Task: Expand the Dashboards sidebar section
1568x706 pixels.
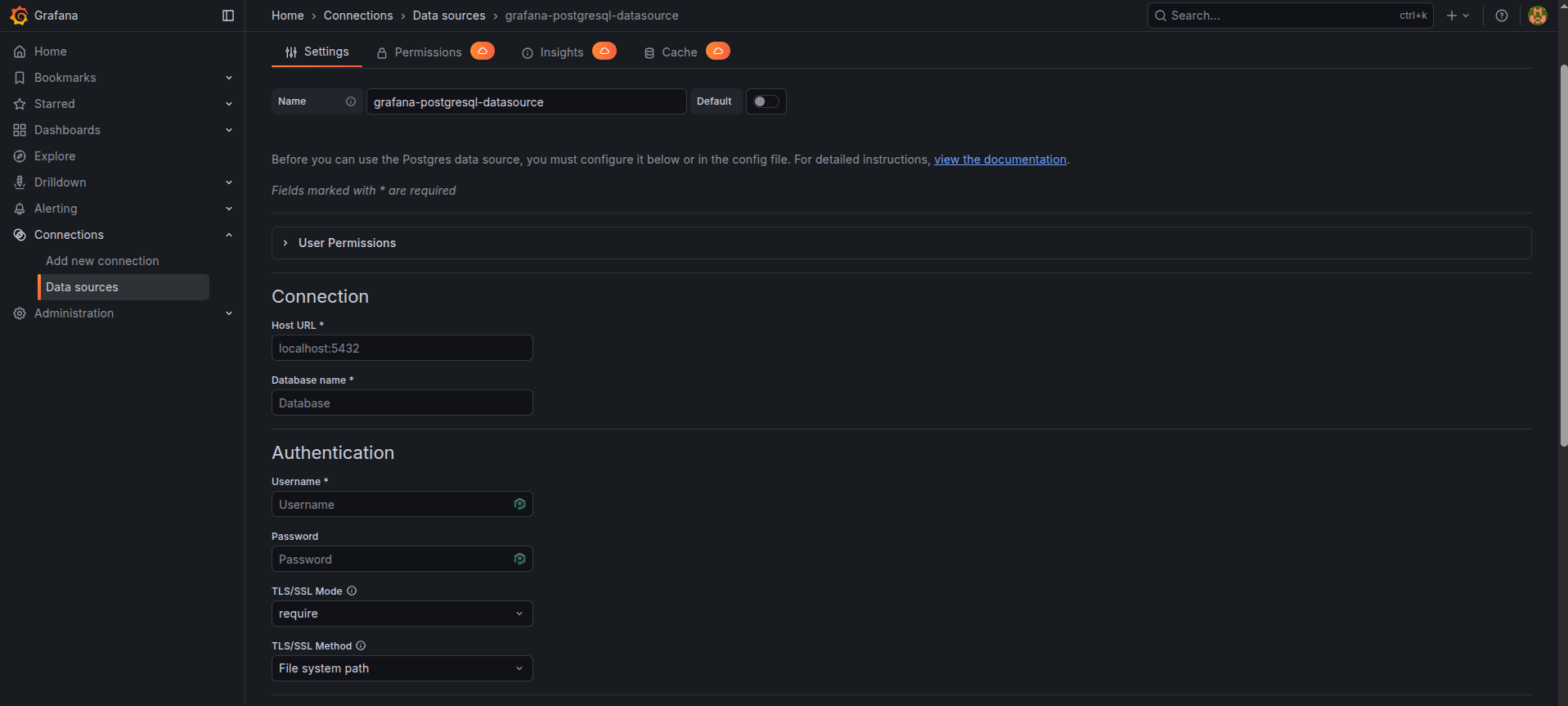Action: click(229, 130)
